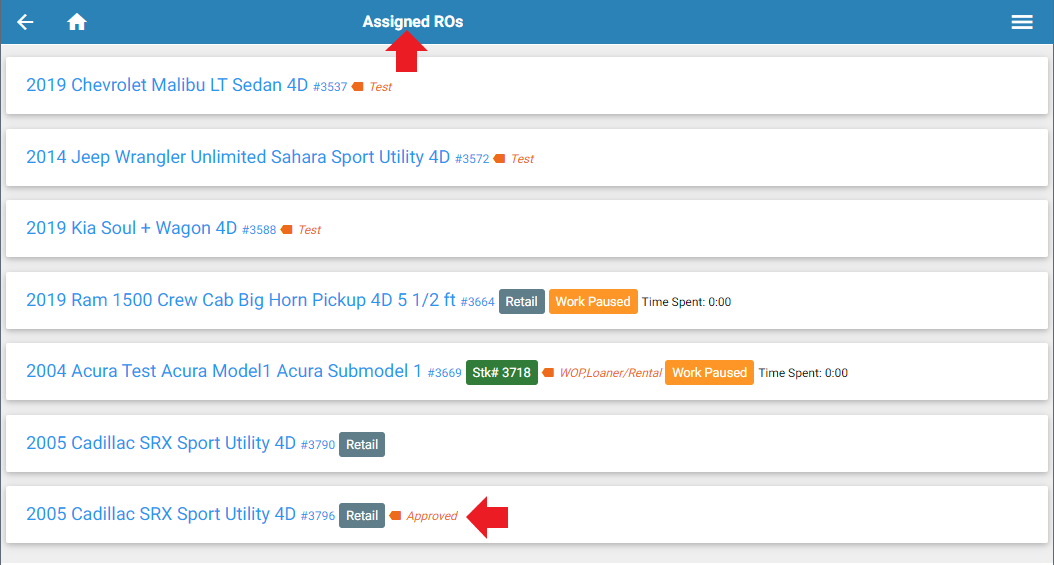Click Time Spent: 0:00 on Acura row
Viewport: 1054px width, 565px height.
click(x=803, y=373)
